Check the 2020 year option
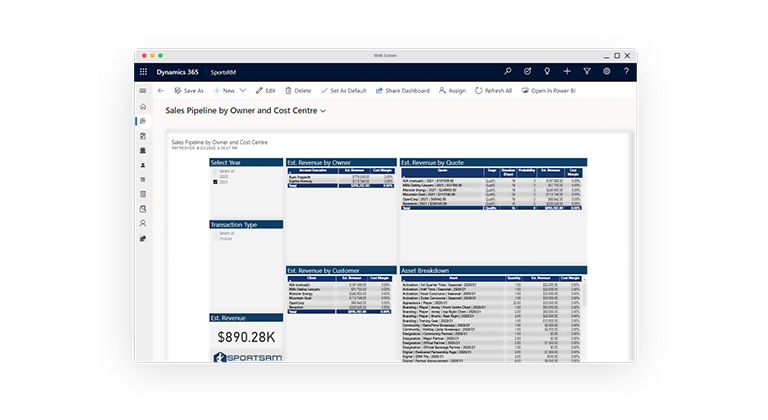768x420 pixels. 215,176
